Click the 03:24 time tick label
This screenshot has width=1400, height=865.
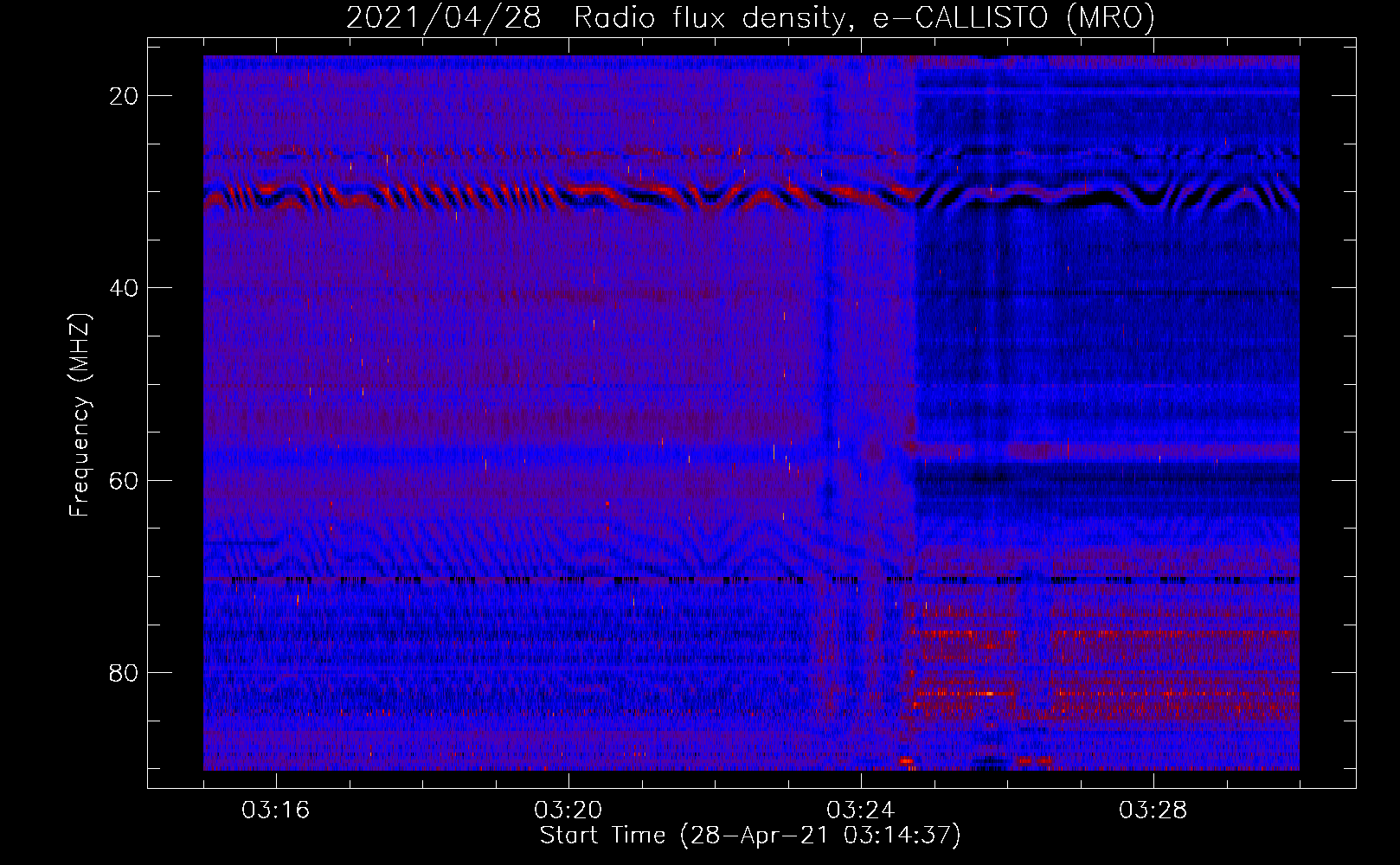point(861,811)
